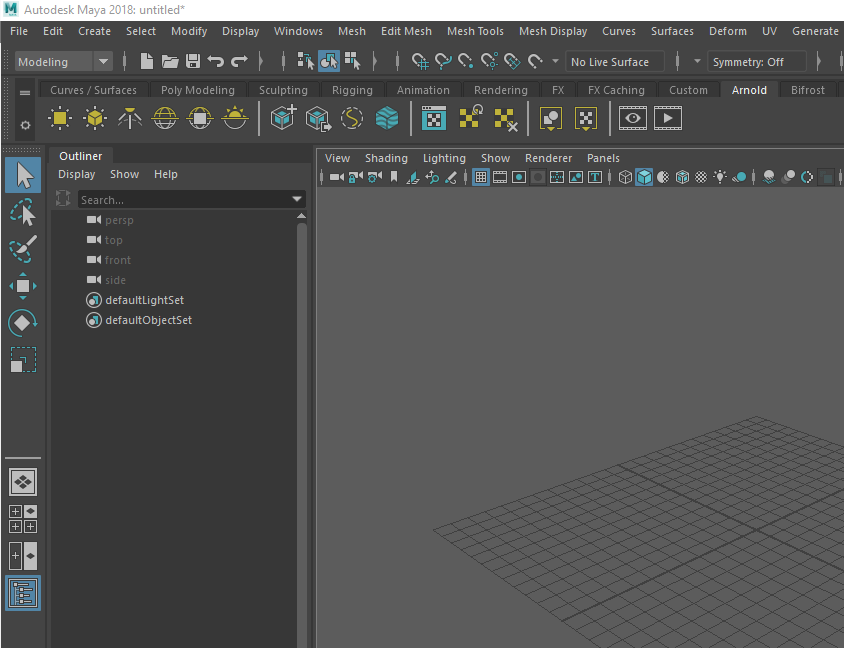This screenshot has height=648, width=844.
Task: Enable snap to grids
Action: [420, 61]
